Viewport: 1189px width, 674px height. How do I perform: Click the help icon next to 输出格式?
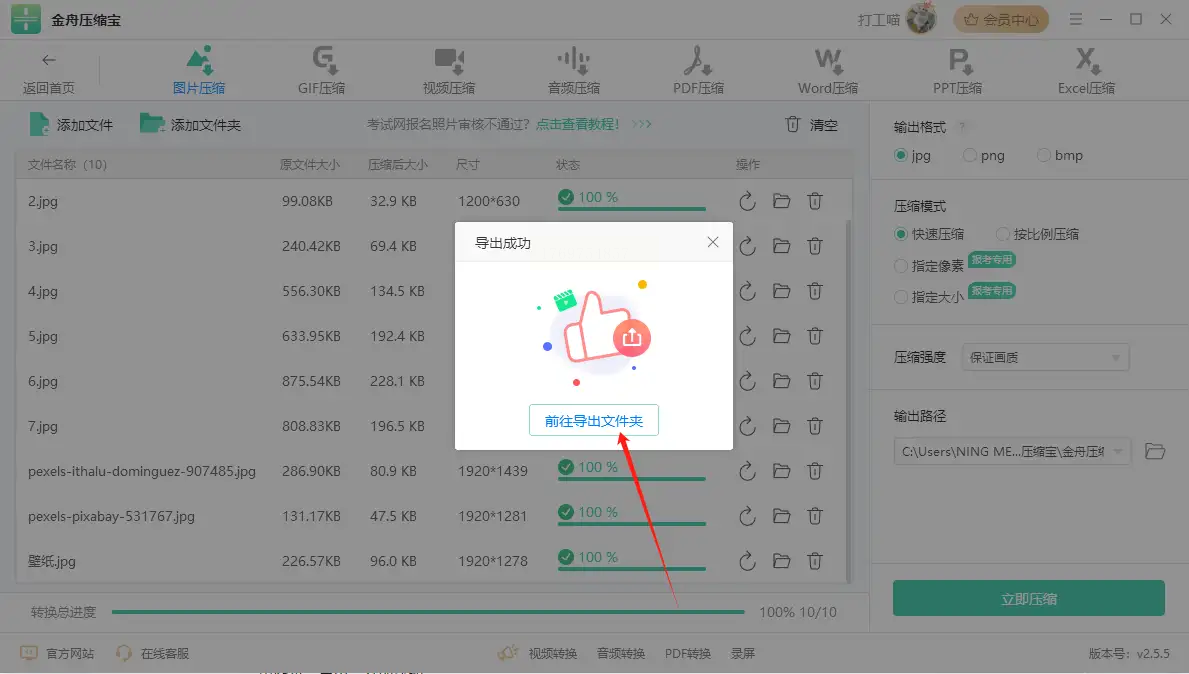click(x=962, y=127)
